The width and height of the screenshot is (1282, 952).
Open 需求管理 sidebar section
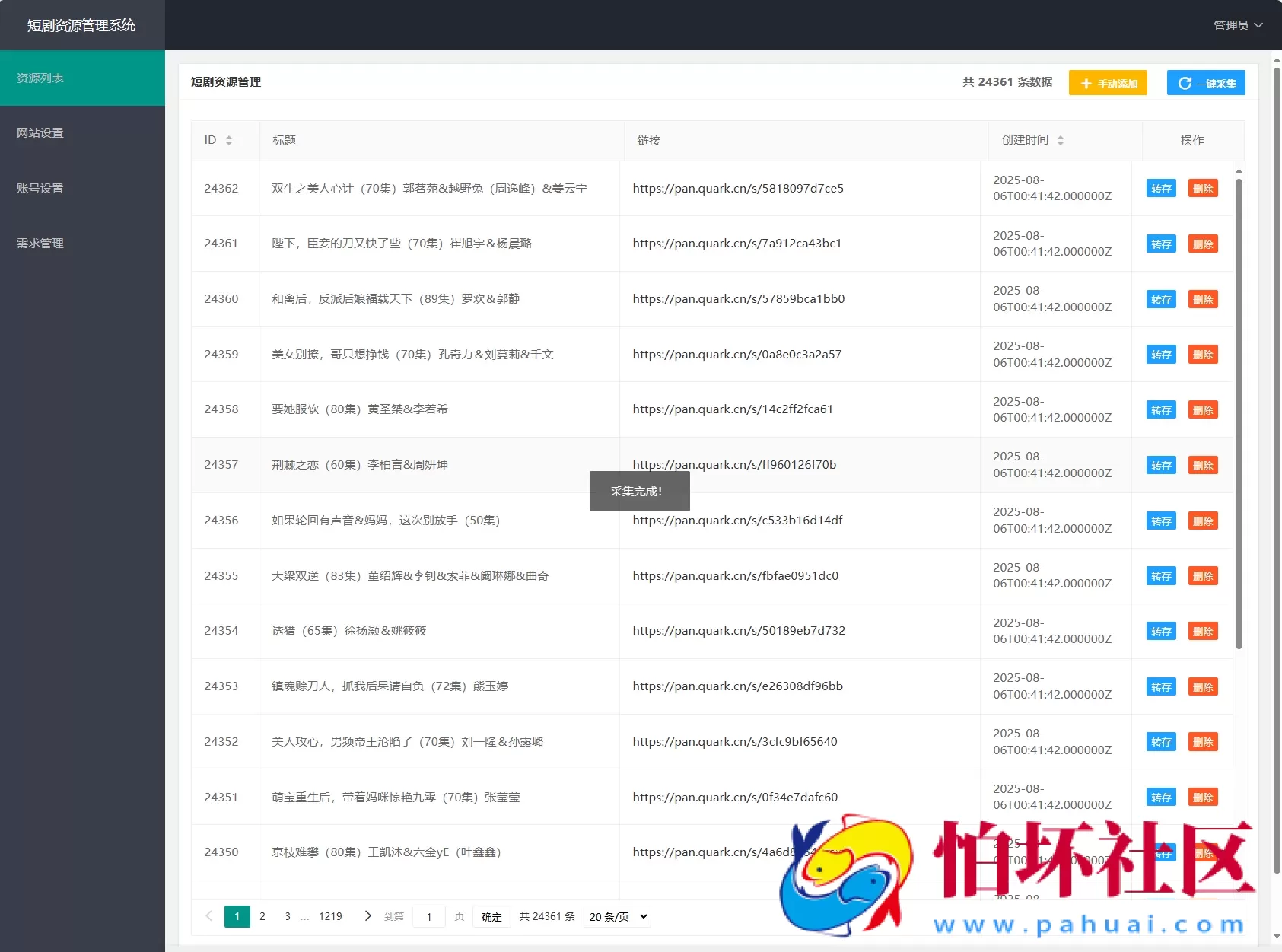pos(39,243)
